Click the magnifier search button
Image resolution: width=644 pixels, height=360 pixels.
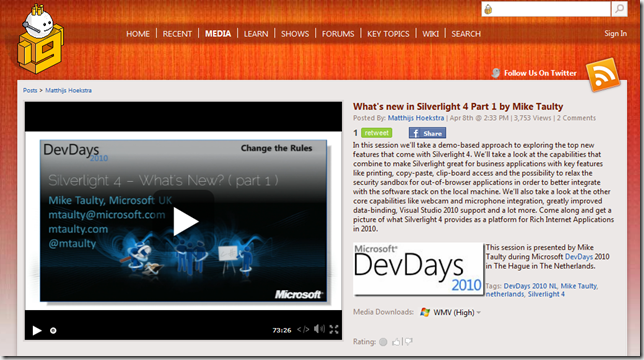click(x=619, y=9)
